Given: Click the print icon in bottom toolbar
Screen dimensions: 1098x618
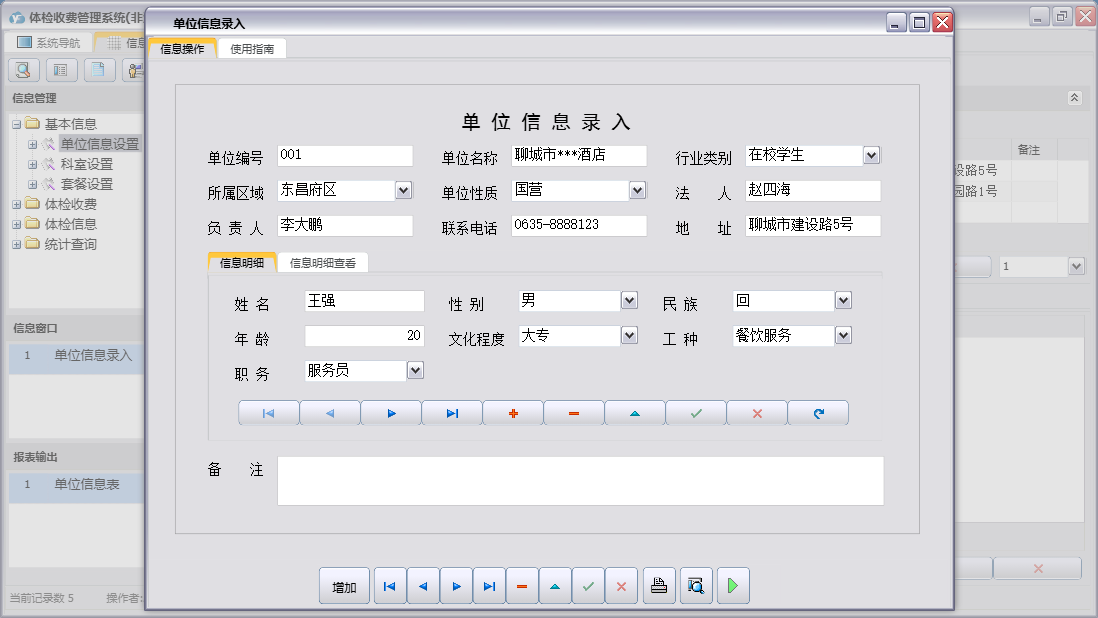Looking at the screenshot, I should [658, 587].
